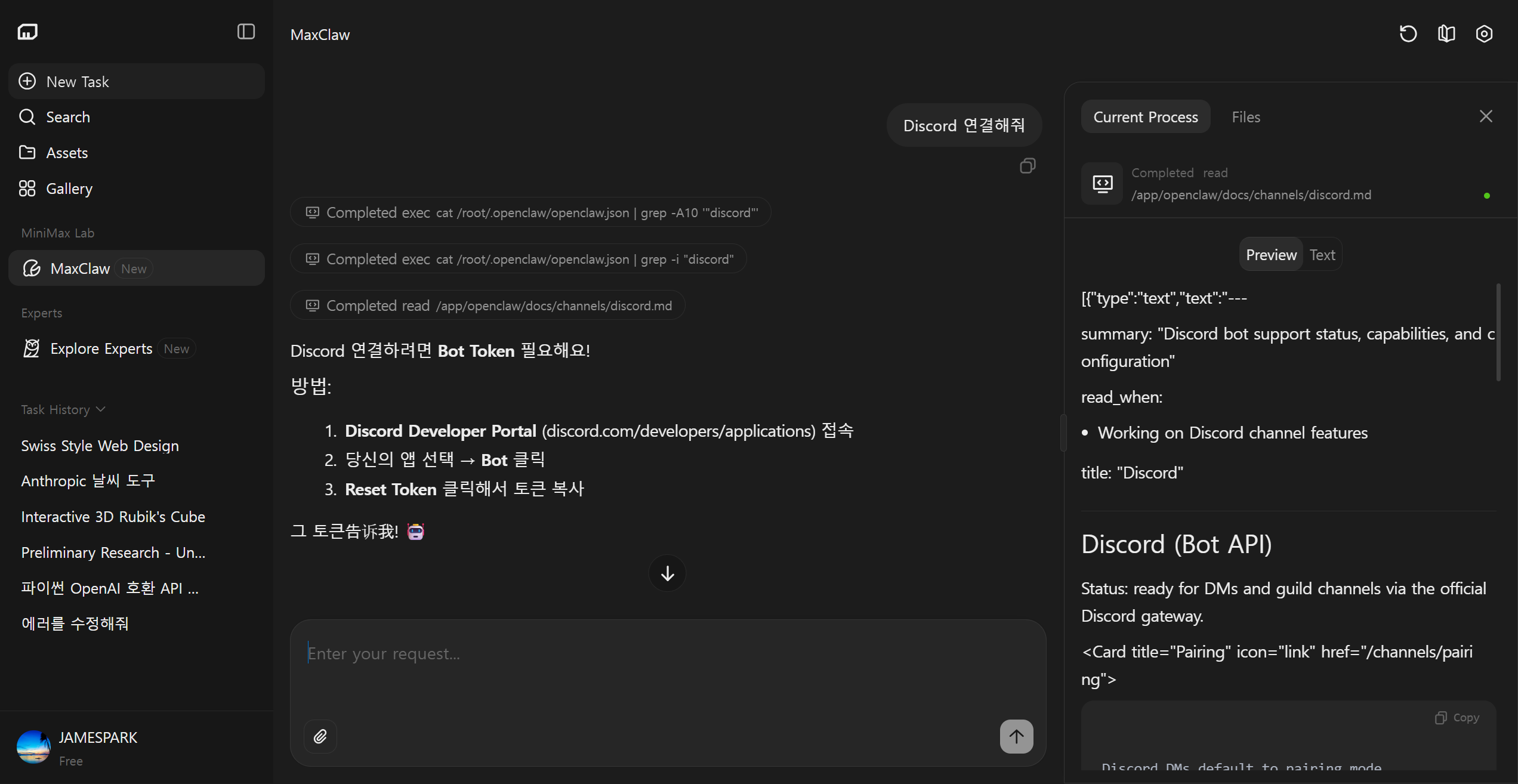Copy the code block via Copy button
The height and width of the screenshot is (784, 1518).
click(1457, 717)
